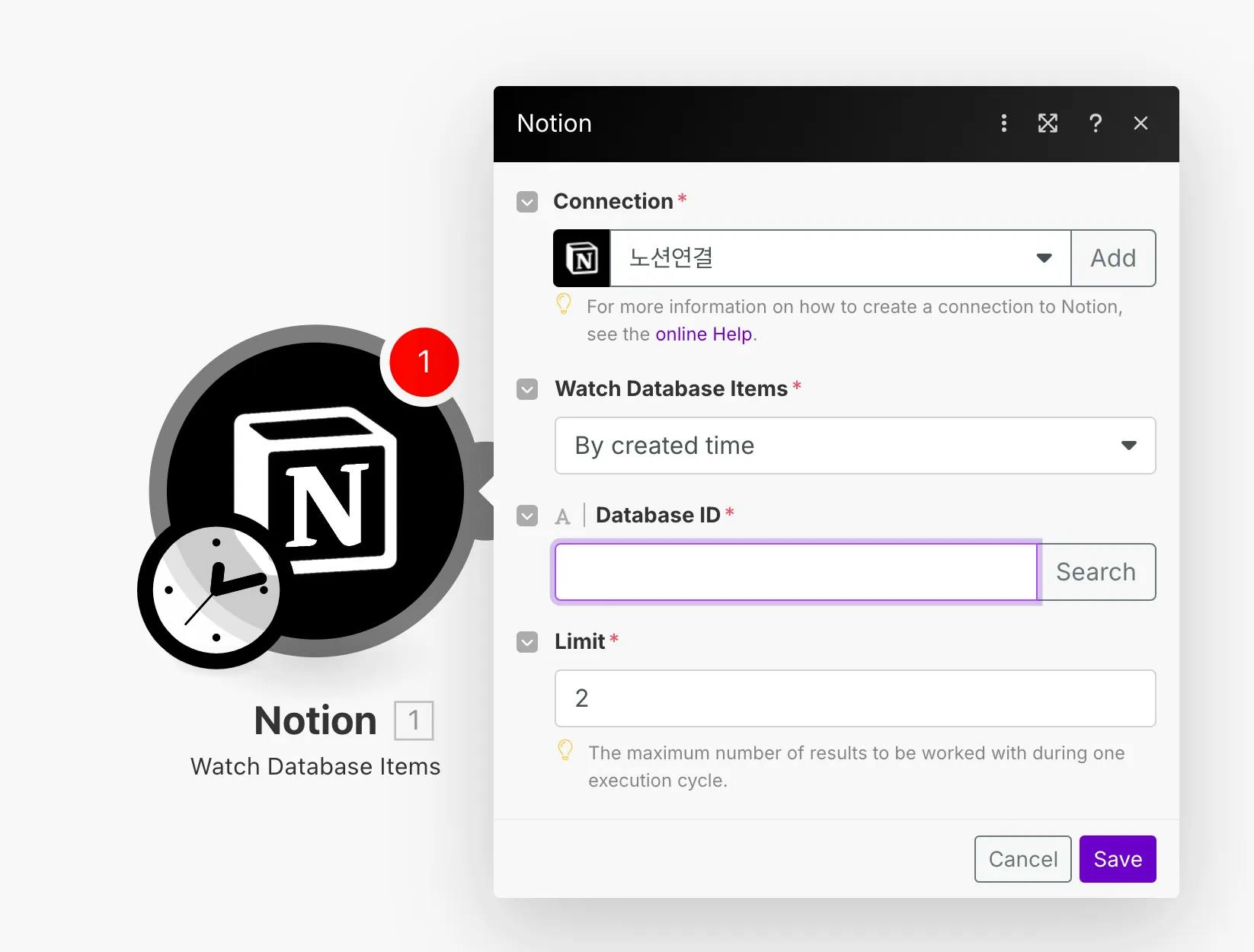Collapse the Database ID section chevron
1254x952 pixels.
point(527,516)
